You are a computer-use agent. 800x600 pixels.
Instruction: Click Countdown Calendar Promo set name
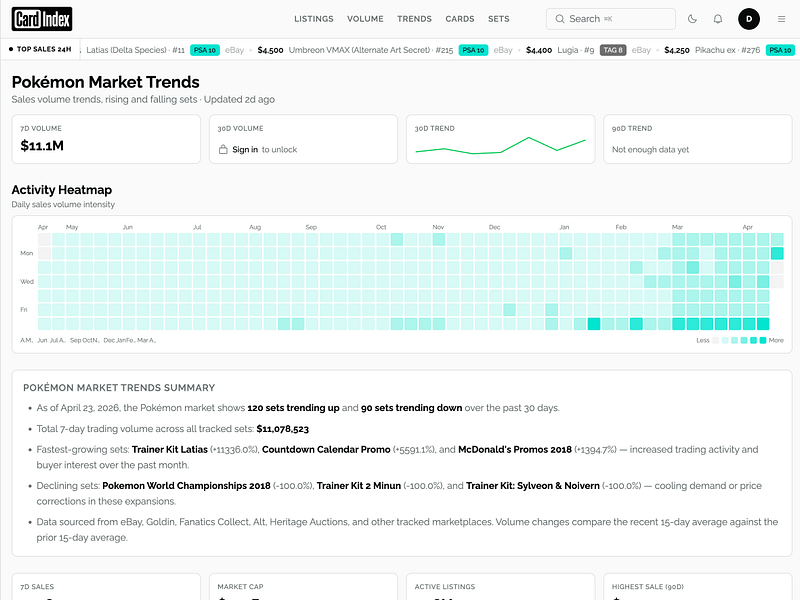(326, 449)
